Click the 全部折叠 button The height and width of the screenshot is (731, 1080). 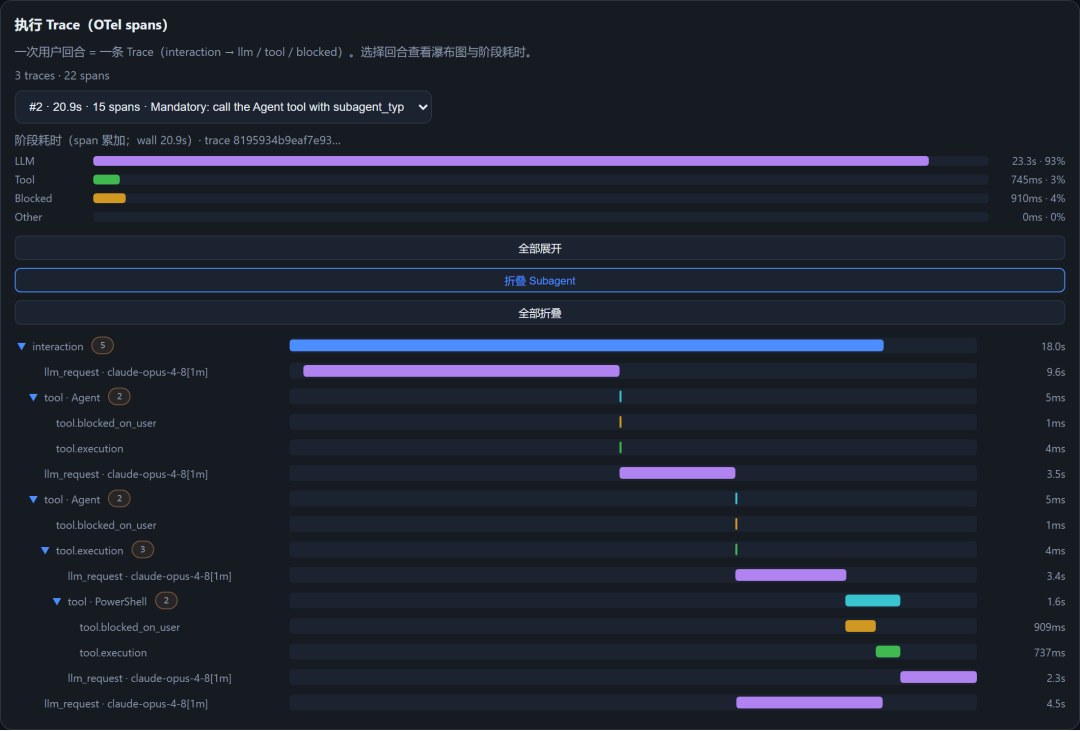click(x=540, y=313)
